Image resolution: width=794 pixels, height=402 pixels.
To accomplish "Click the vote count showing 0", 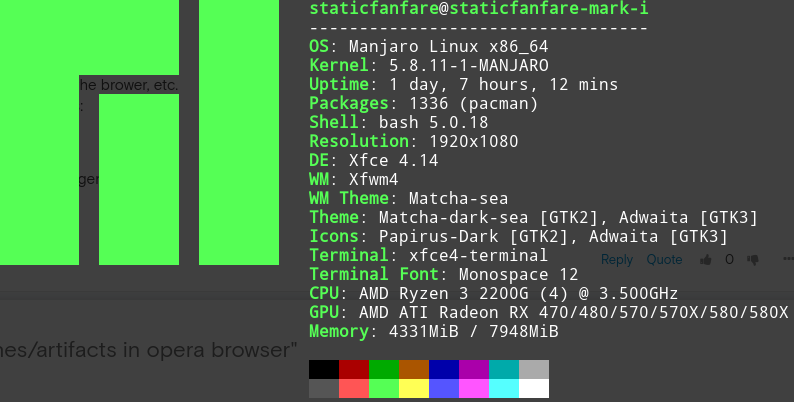I will pyautogui.click(x=729, y=260).
